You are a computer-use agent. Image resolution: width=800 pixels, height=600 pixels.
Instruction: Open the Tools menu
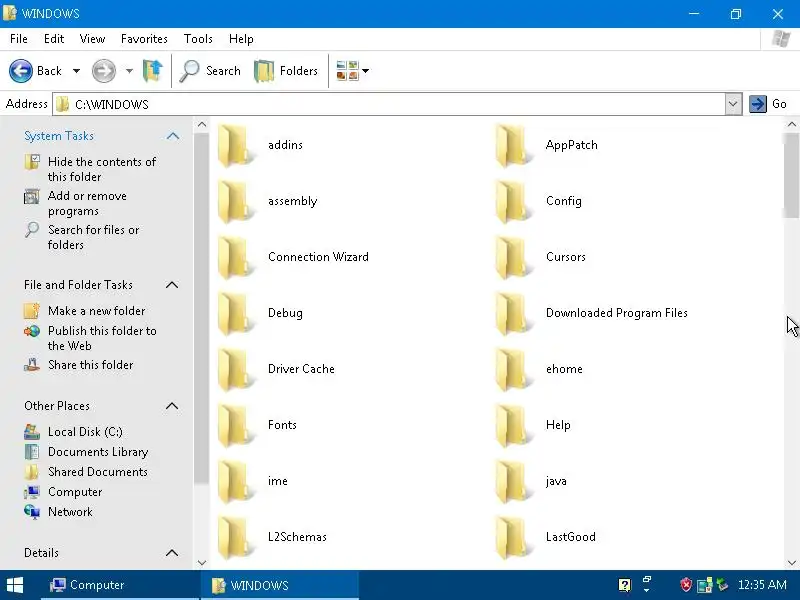(198, 39)
